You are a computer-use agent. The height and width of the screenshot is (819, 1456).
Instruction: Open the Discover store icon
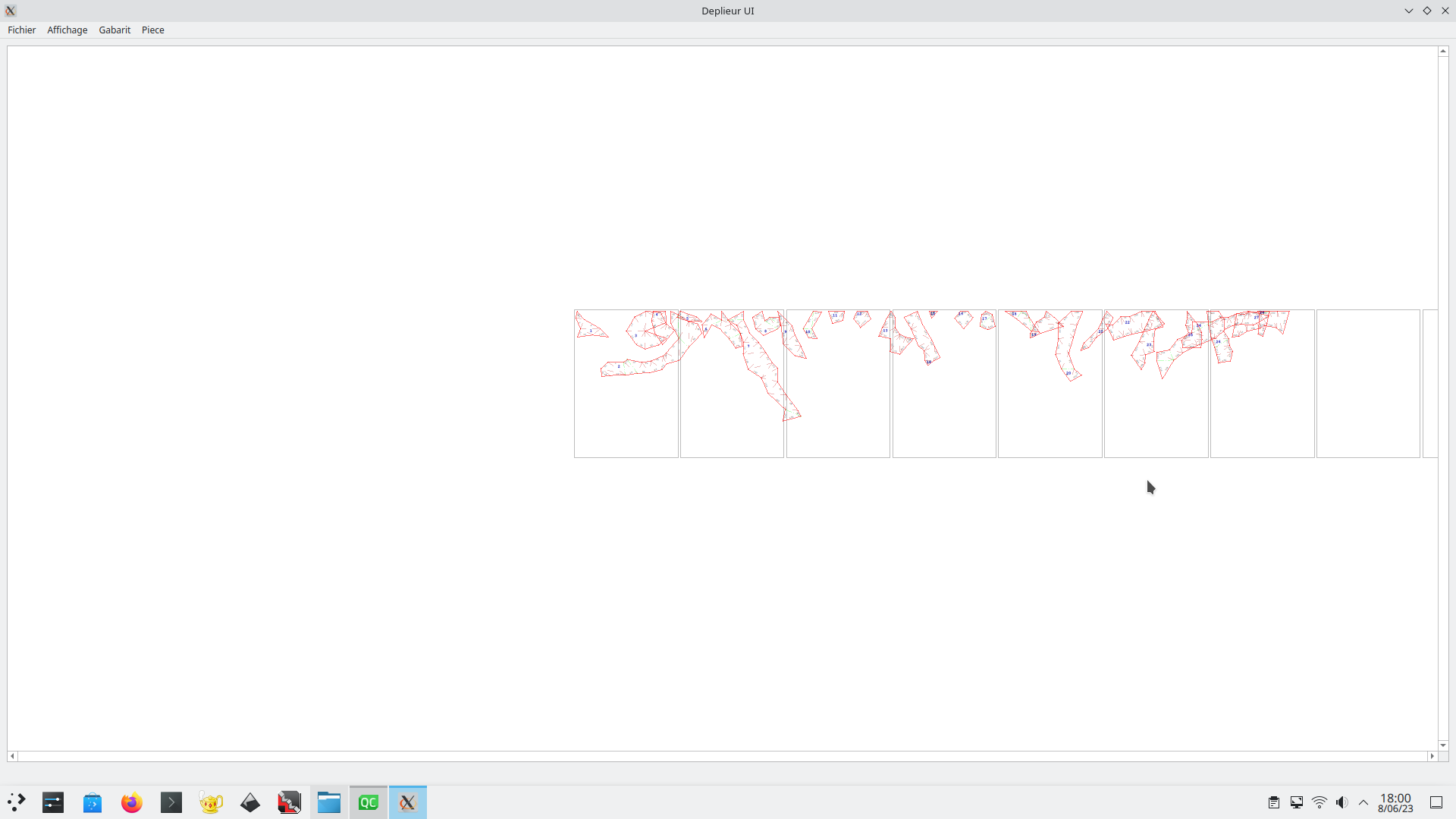tap(93, 802)
